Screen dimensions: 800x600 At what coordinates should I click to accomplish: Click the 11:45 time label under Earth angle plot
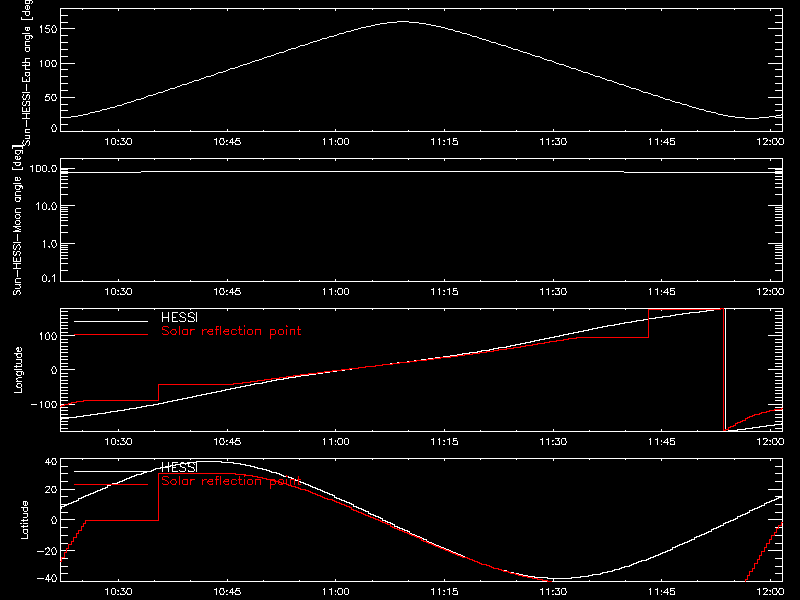click(x=662, y=142)
